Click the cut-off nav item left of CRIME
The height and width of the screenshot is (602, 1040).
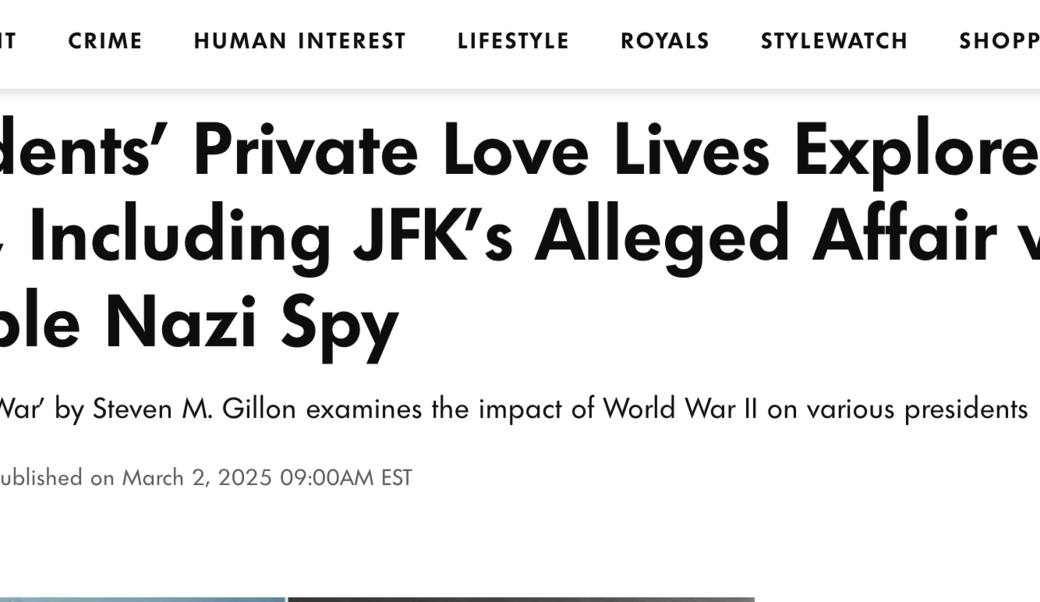[x=8, y=41]
